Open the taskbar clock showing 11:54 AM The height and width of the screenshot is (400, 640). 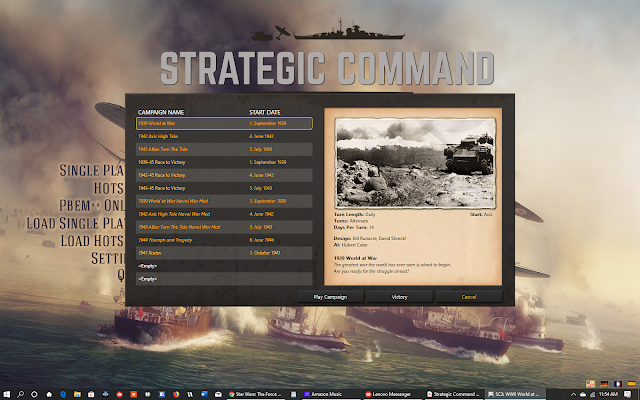point(608,394)
